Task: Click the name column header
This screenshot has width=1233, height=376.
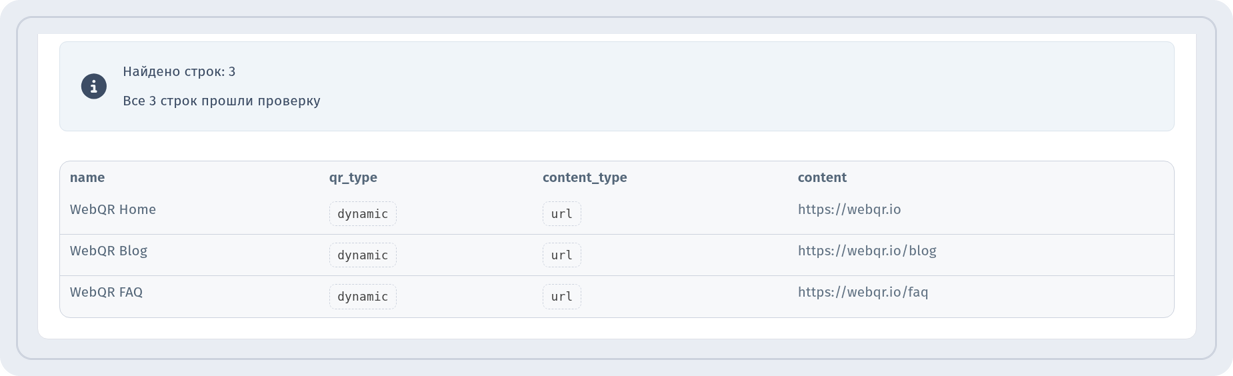Action: point(87,178)
